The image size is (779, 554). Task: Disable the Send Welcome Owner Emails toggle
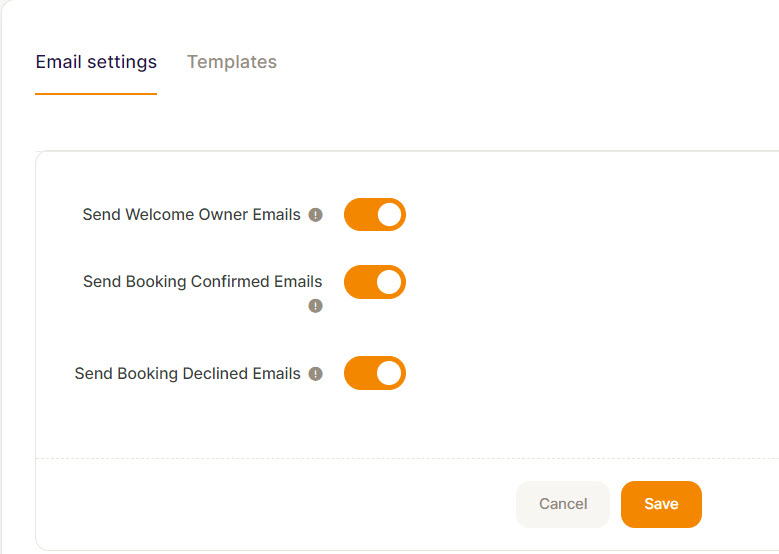(375, 215)
